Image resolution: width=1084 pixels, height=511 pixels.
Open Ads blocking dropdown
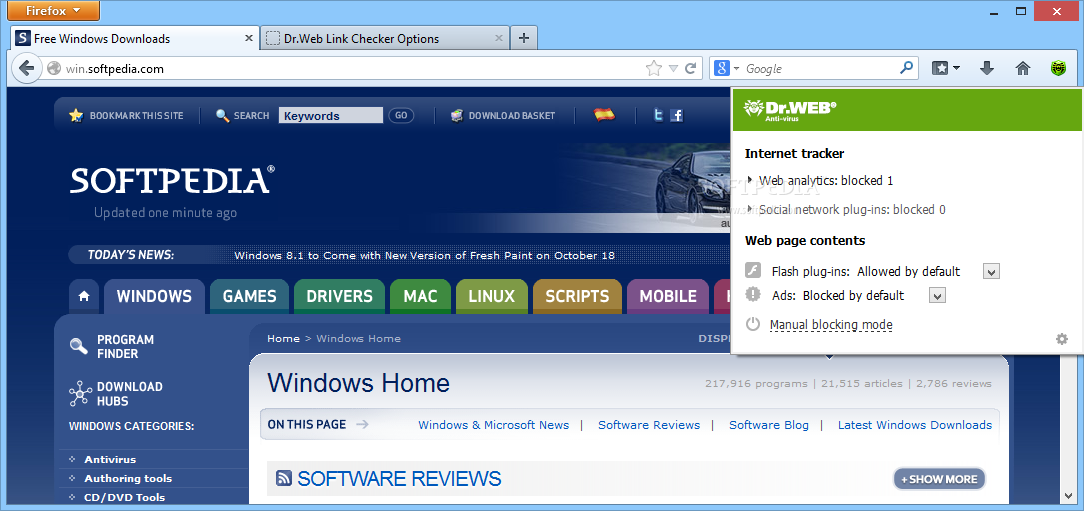click(937, 296)
